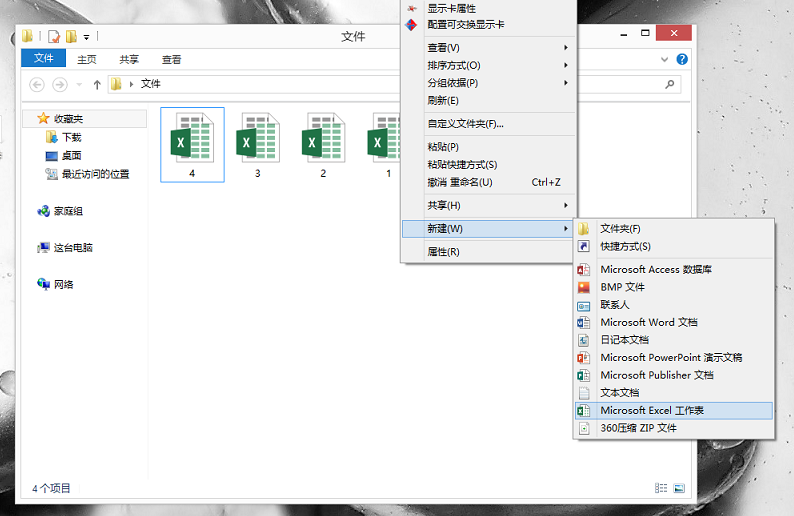Open recent locations dropdown arrow

(x=79, y=85)
